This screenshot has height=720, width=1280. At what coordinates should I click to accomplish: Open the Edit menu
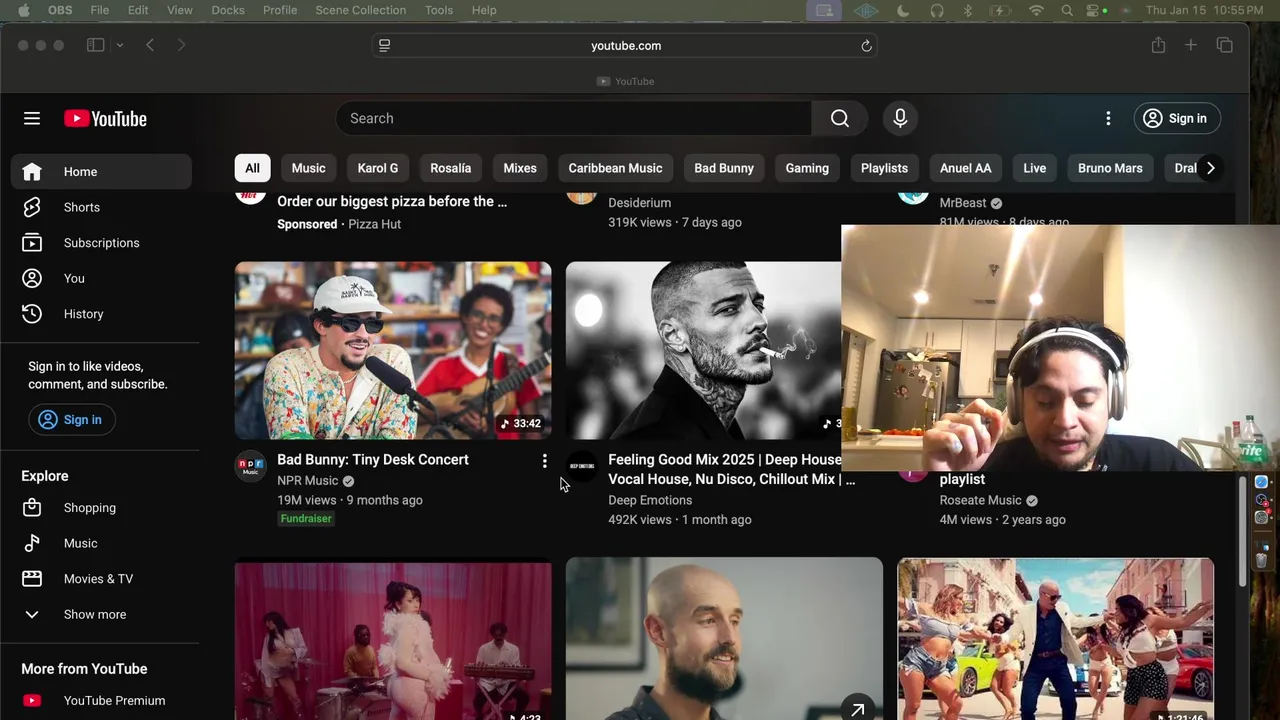[x=138, y=10]
